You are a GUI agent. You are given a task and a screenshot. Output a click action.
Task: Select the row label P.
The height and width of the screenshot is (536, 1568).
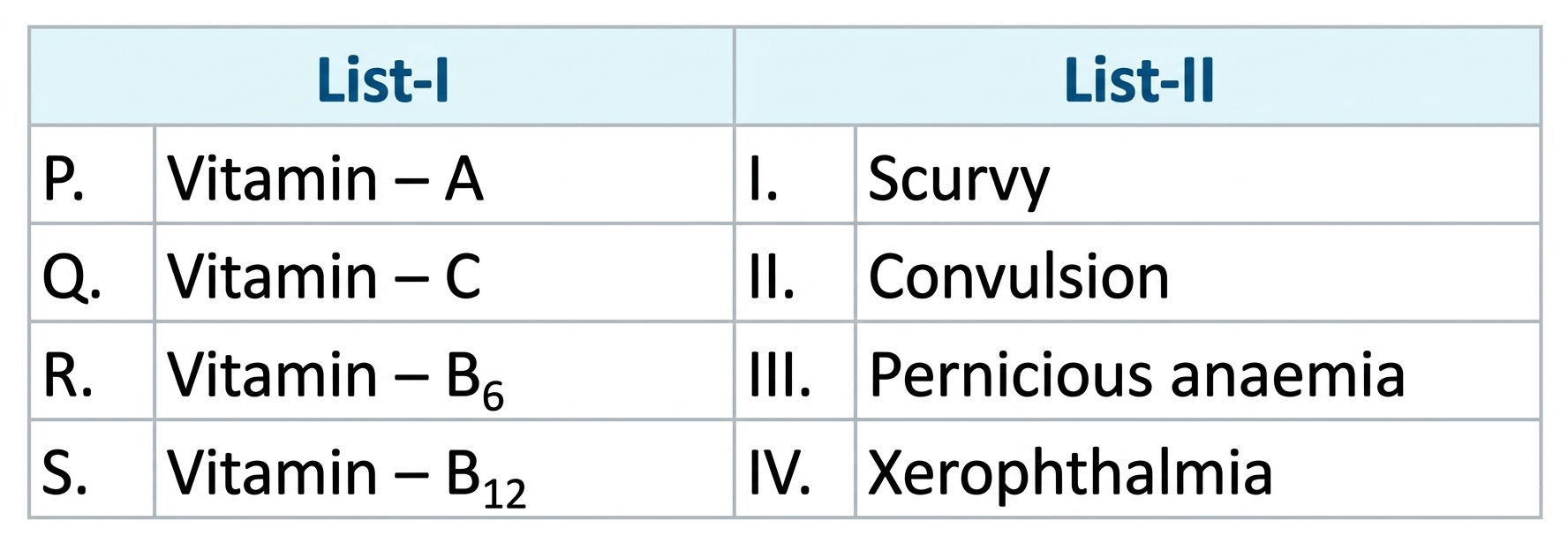click(x=64, y=179)
